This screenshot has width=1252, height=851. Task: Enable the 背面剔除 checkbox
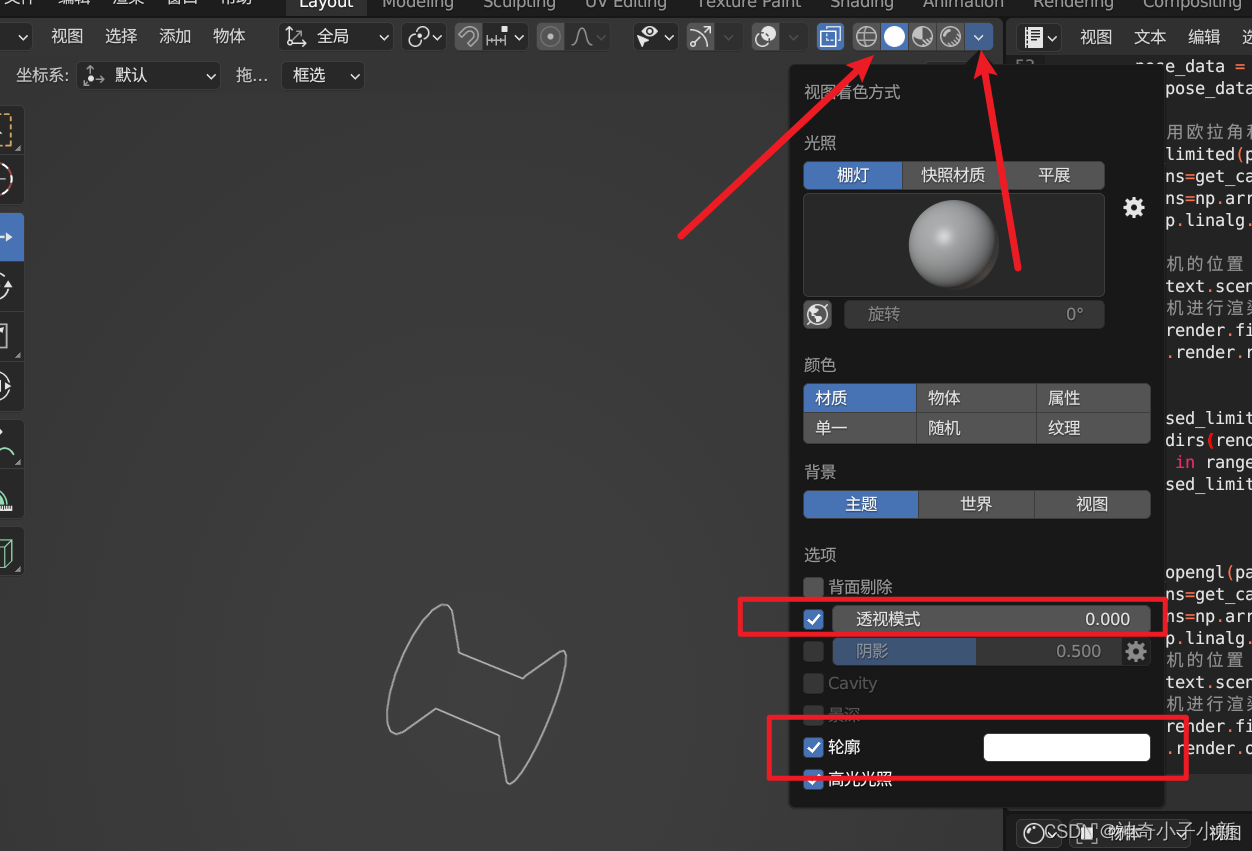(813, 586)
